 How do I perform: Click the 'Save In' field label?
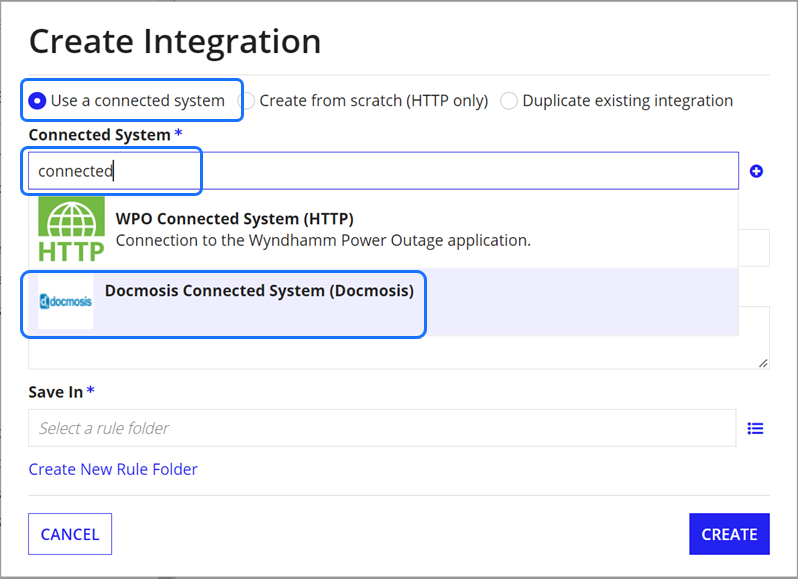tap(56, 392)
